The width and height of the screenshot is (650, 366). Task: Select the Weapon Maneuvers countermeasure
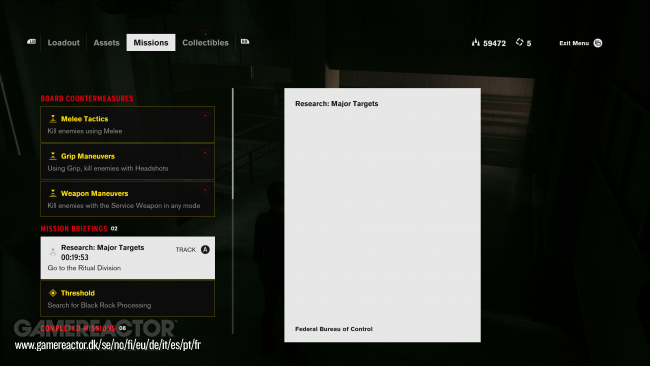click(x=128, y=199)
